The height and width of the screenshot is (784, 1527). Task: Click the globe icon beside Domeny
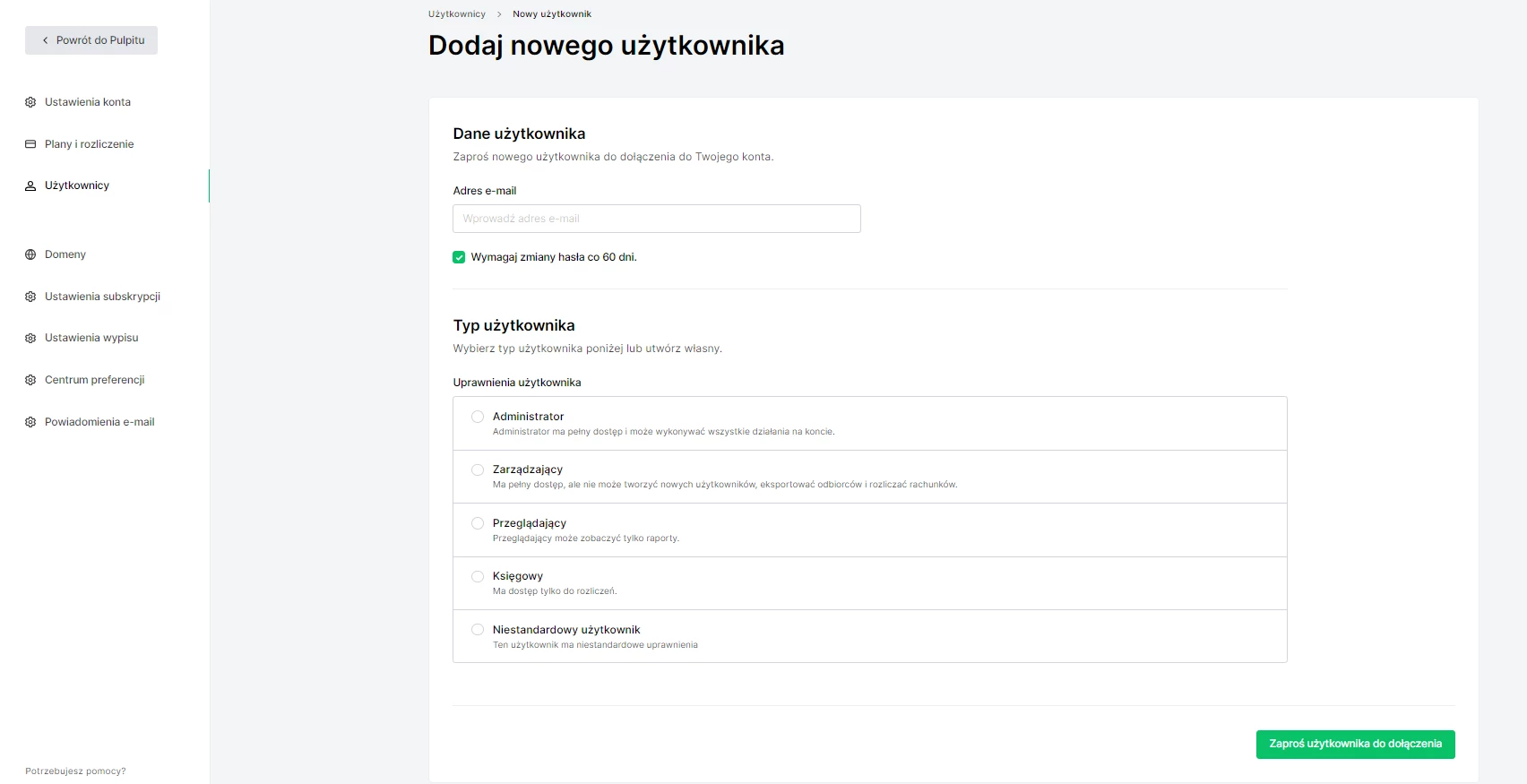[30, 254]
